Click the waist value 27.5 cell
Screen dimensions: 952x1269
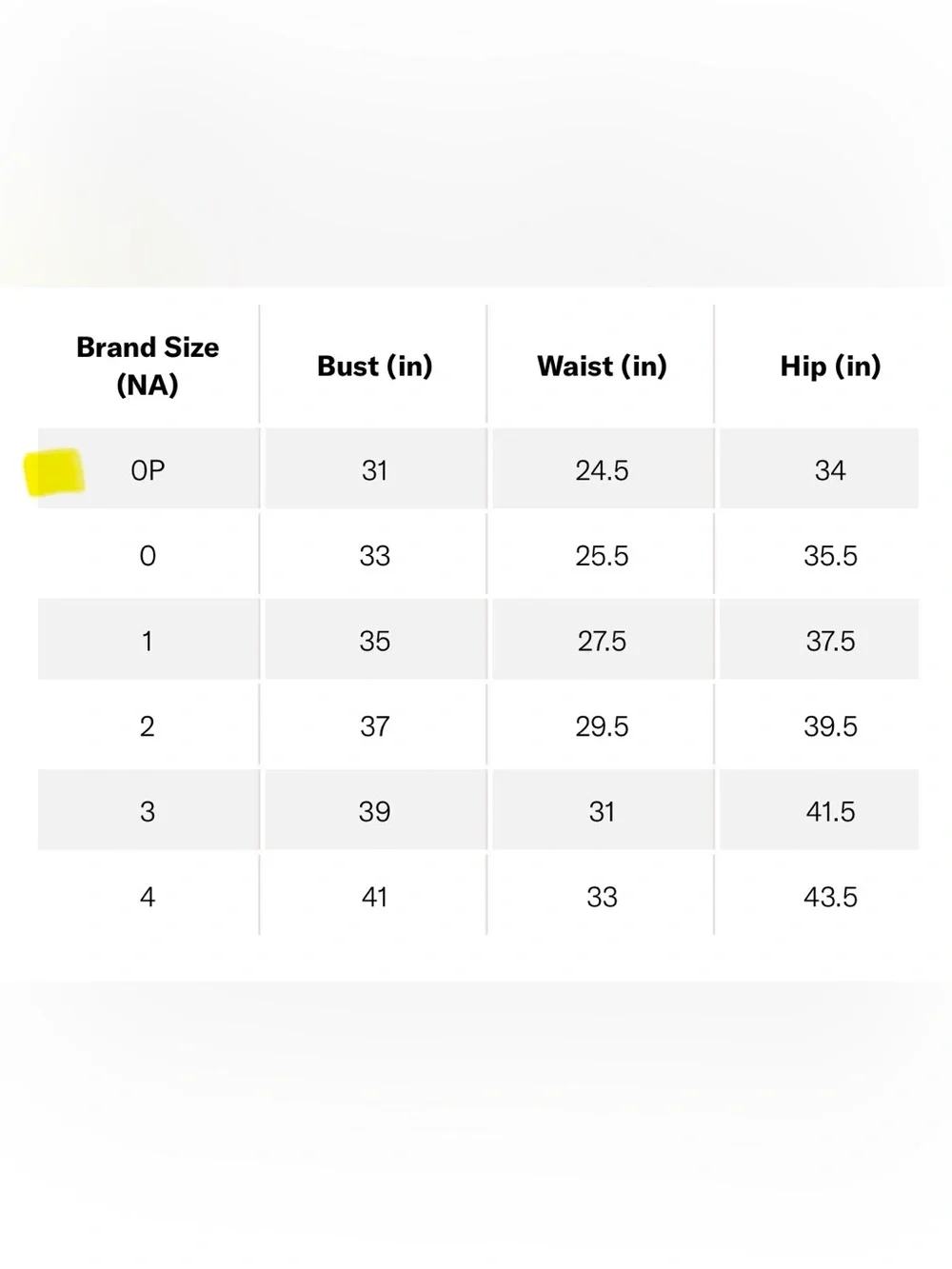tap(602, 641)
